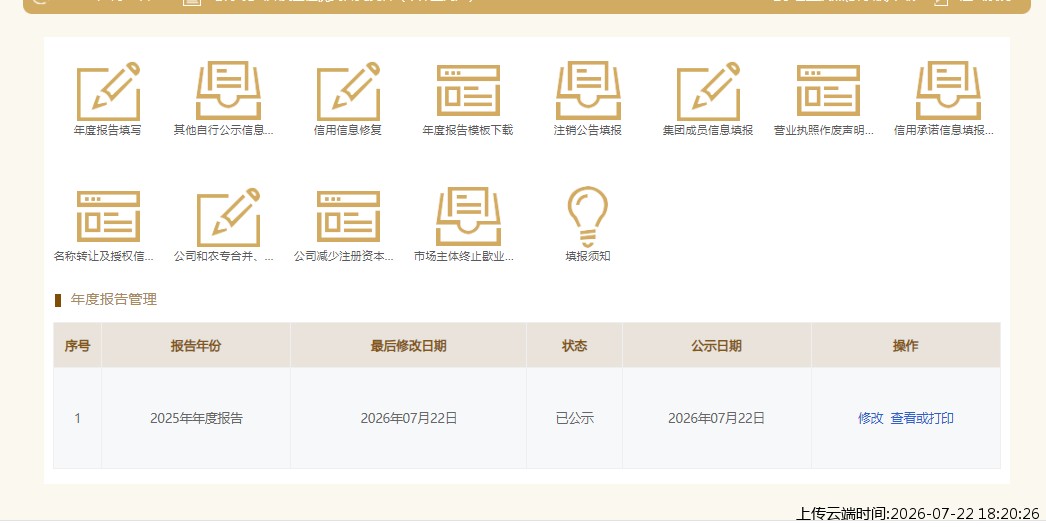The height and width of the screenshot is (527, 1046).
Task: Click the 公示日期 column header
Action: click(x=716, y=346)
